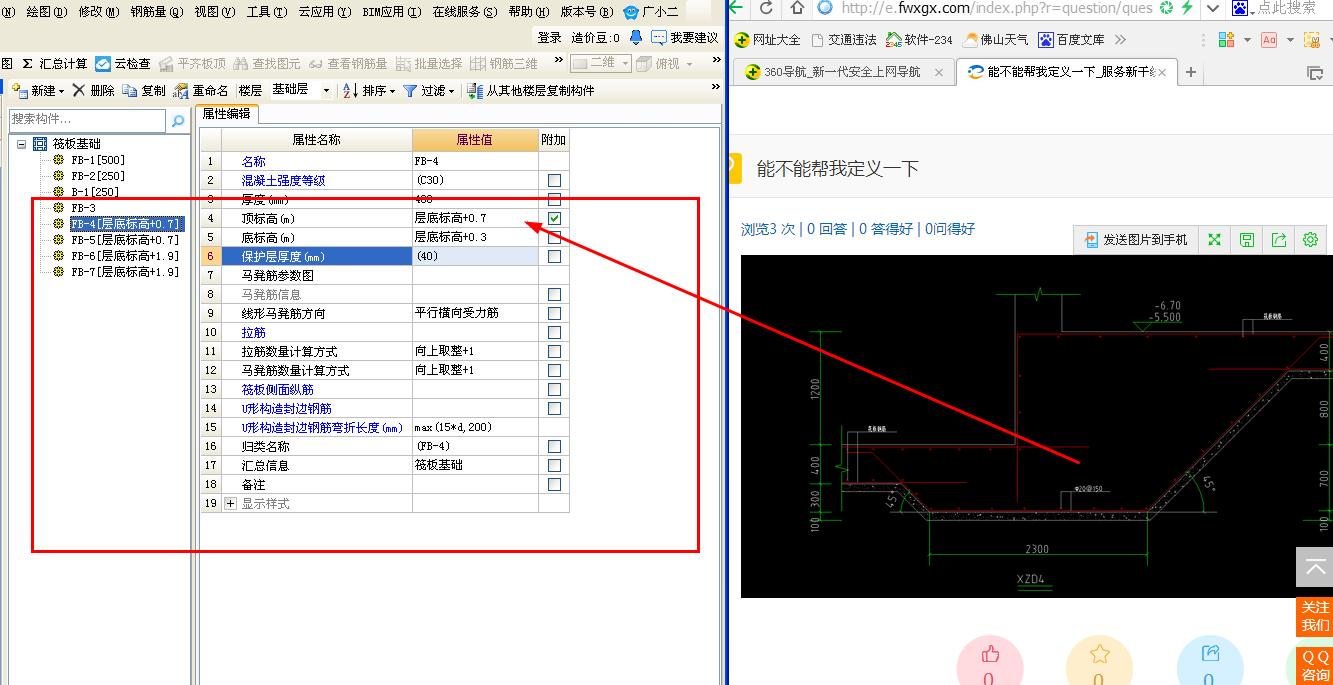The width and height of the screenshot is (1333, 685).
Task: Click the notification bell icon
Action: pyautogui.click(x=635, y=38)
